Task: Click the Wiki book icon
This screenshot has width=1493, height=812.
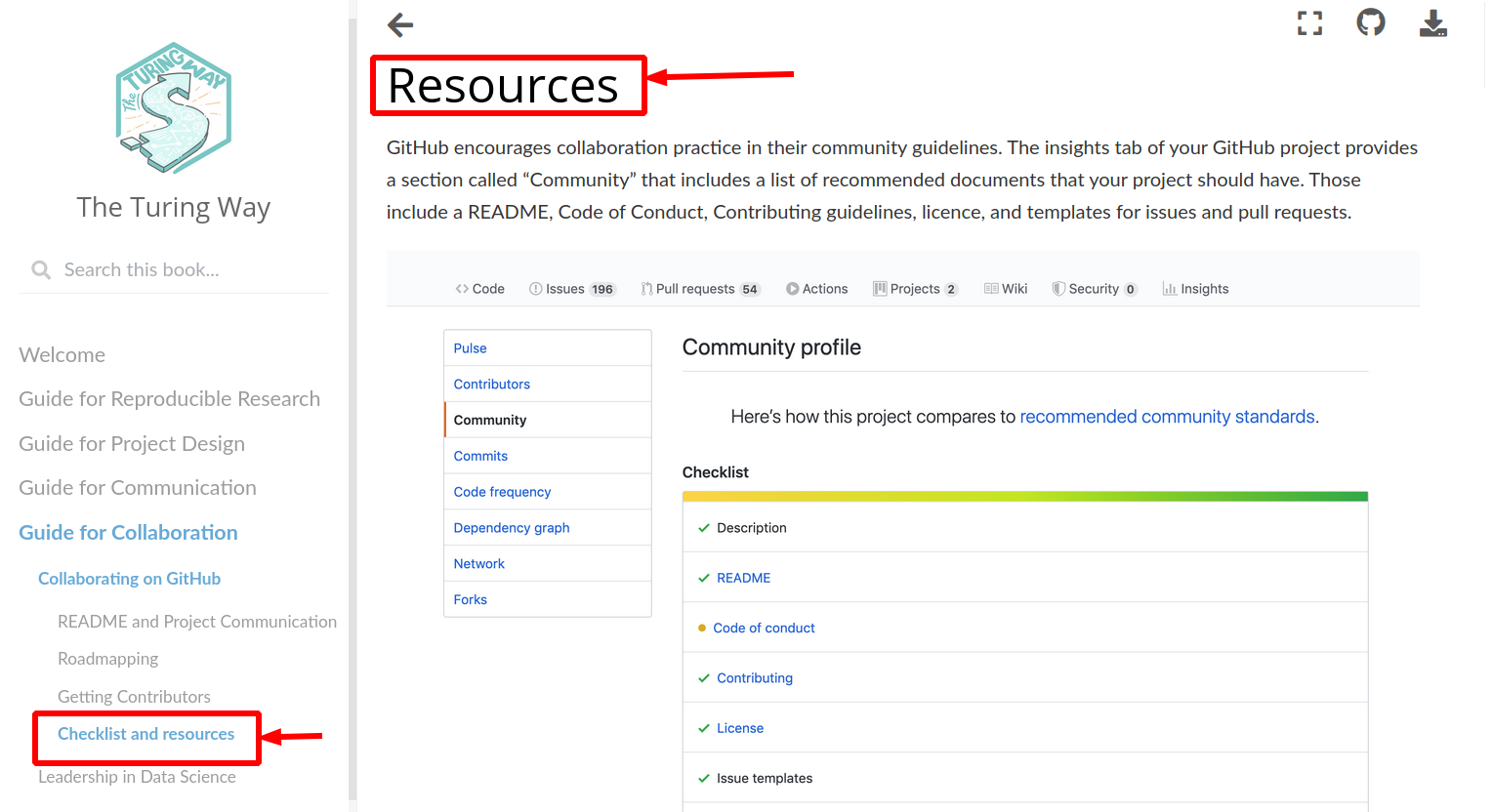Action: [x=991, y=289]
